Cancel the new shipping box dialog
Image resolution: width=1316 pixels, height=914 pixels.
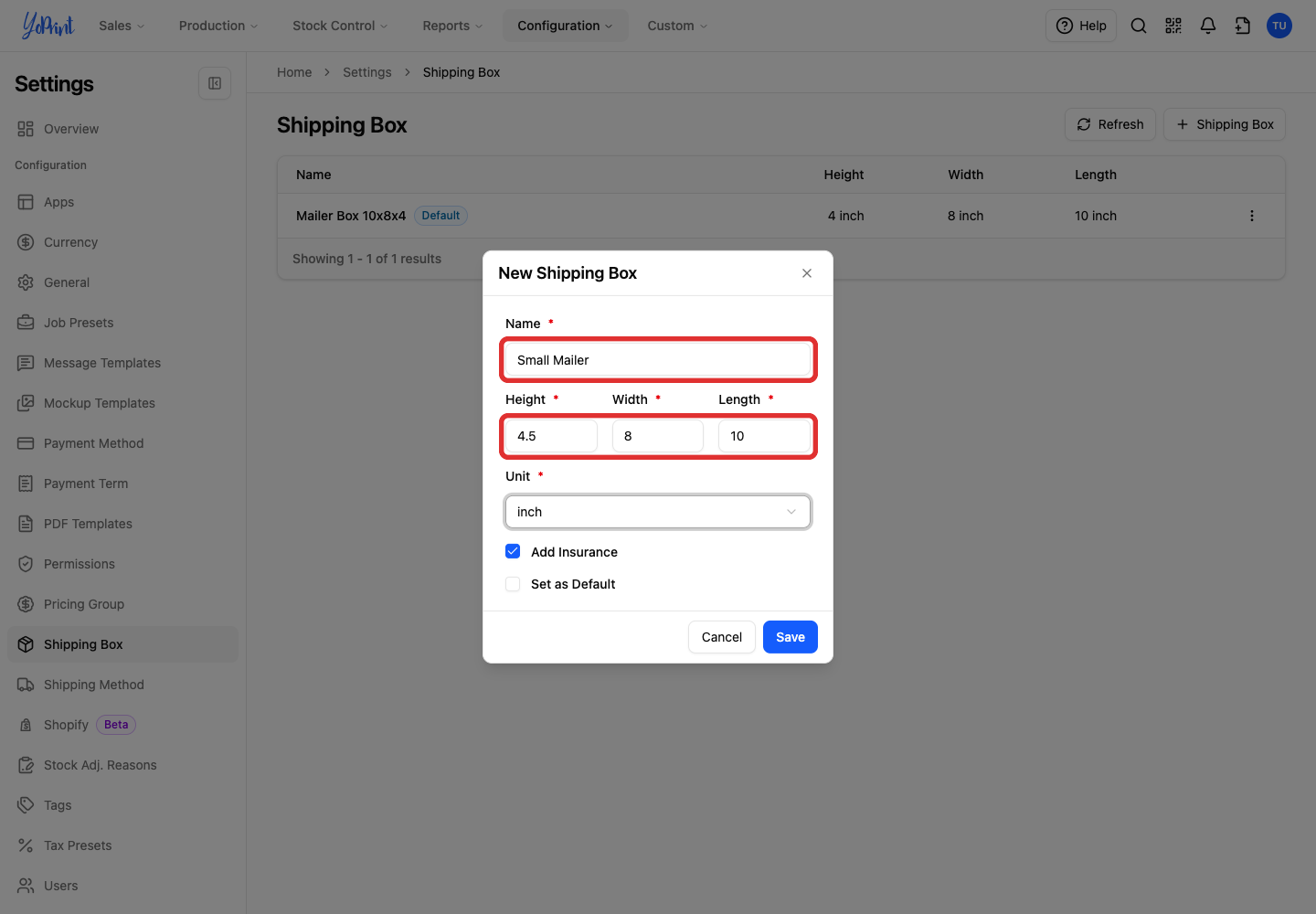[722, 637]
